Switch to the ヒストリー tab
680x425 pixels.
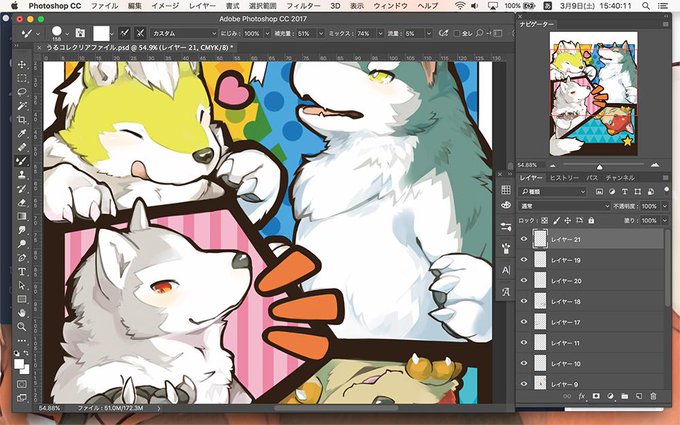click(564, 178)
